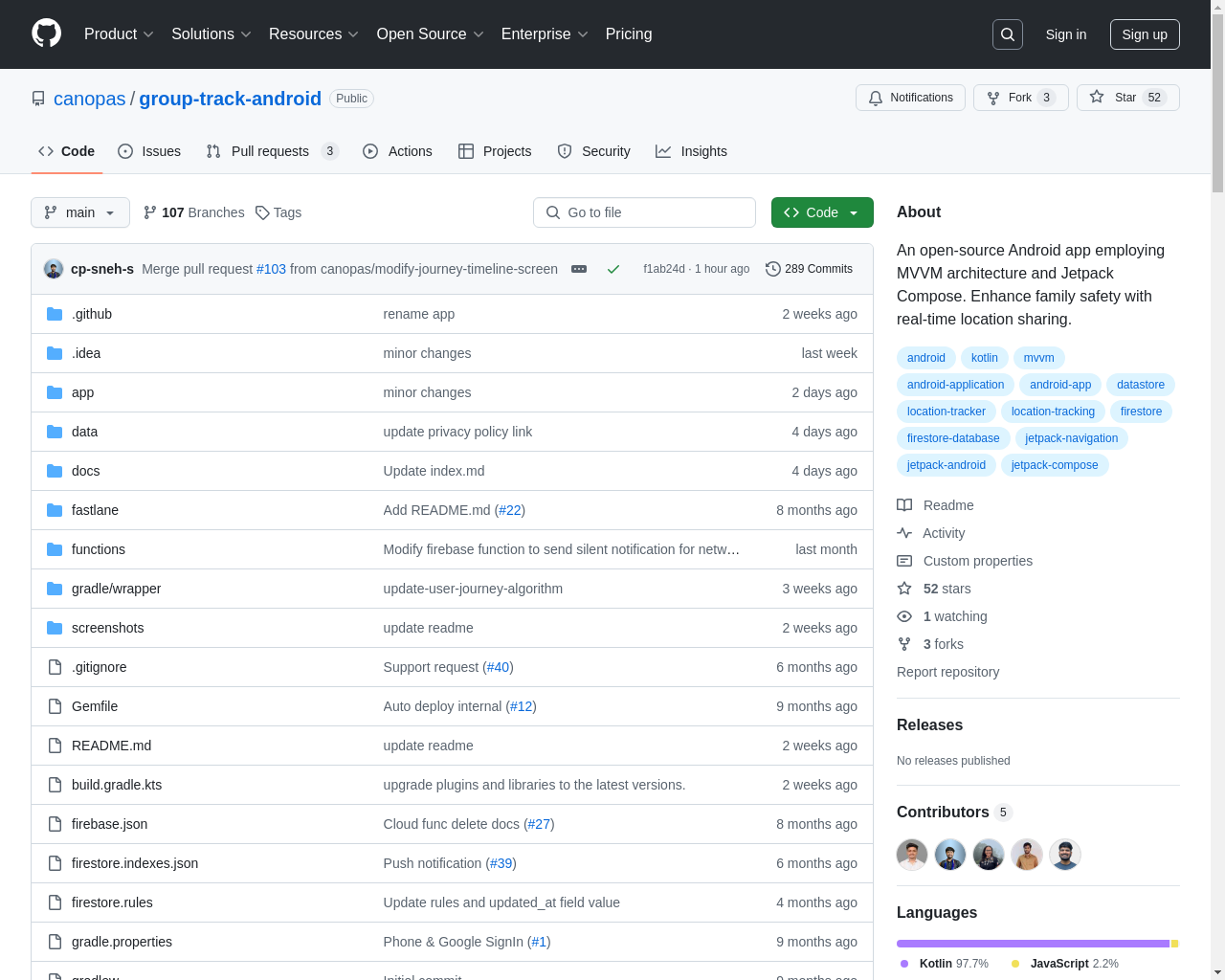This screenshot has width=1225, height=980.
Task: Open the commit history clock icon
Action: coord(773,269)
